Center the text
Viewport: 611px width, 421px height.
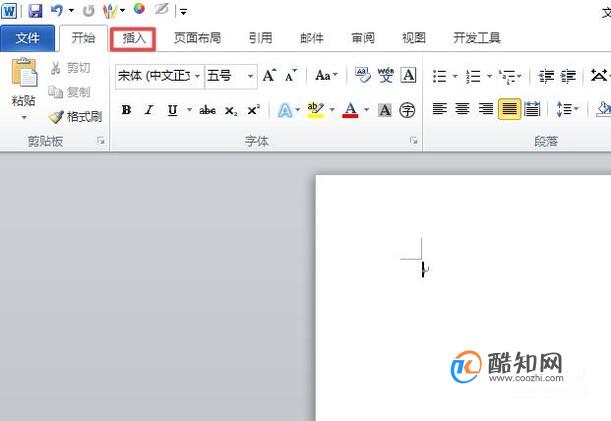coord(463,109)
